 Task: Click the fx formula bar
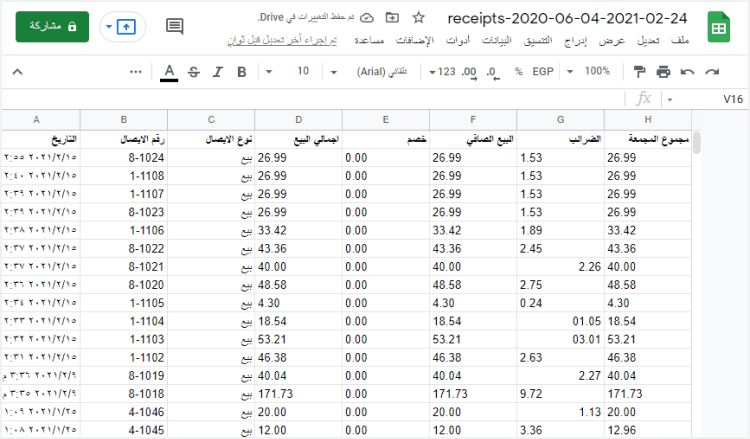pos(311,99)
